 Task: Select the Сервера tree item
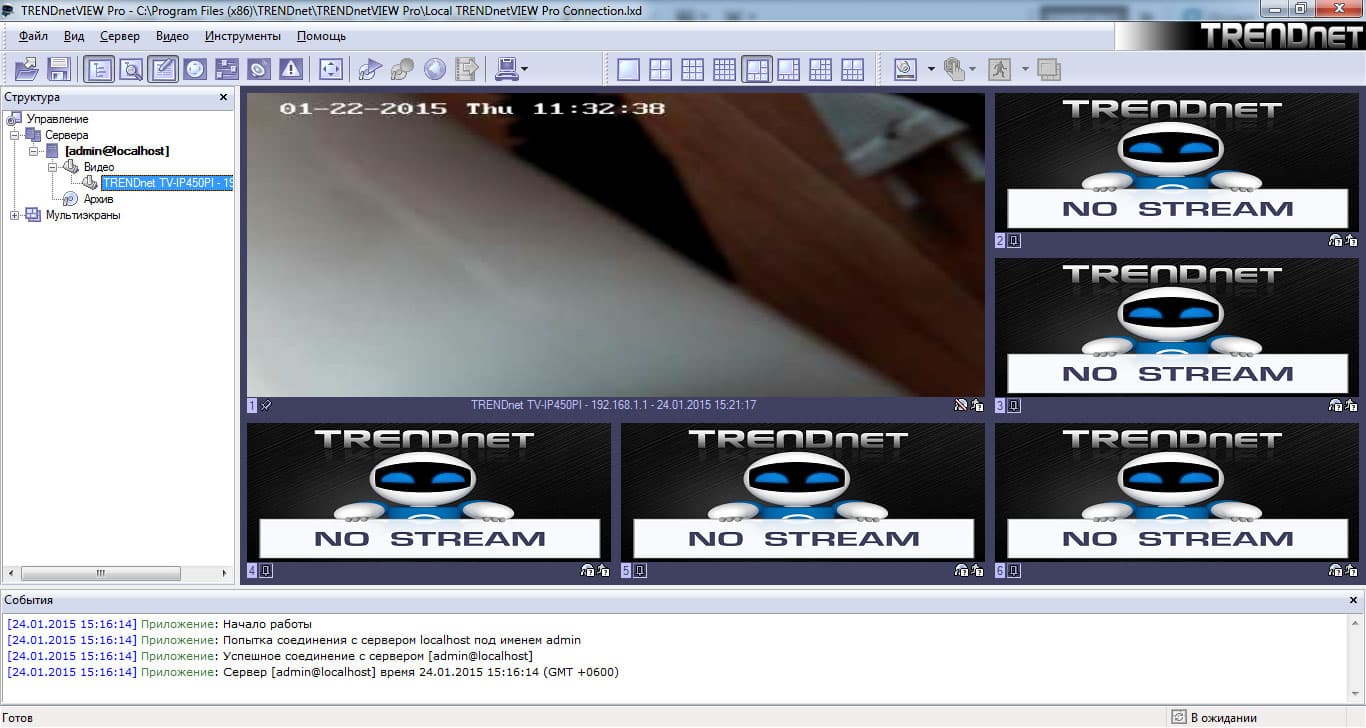(67, 135)
